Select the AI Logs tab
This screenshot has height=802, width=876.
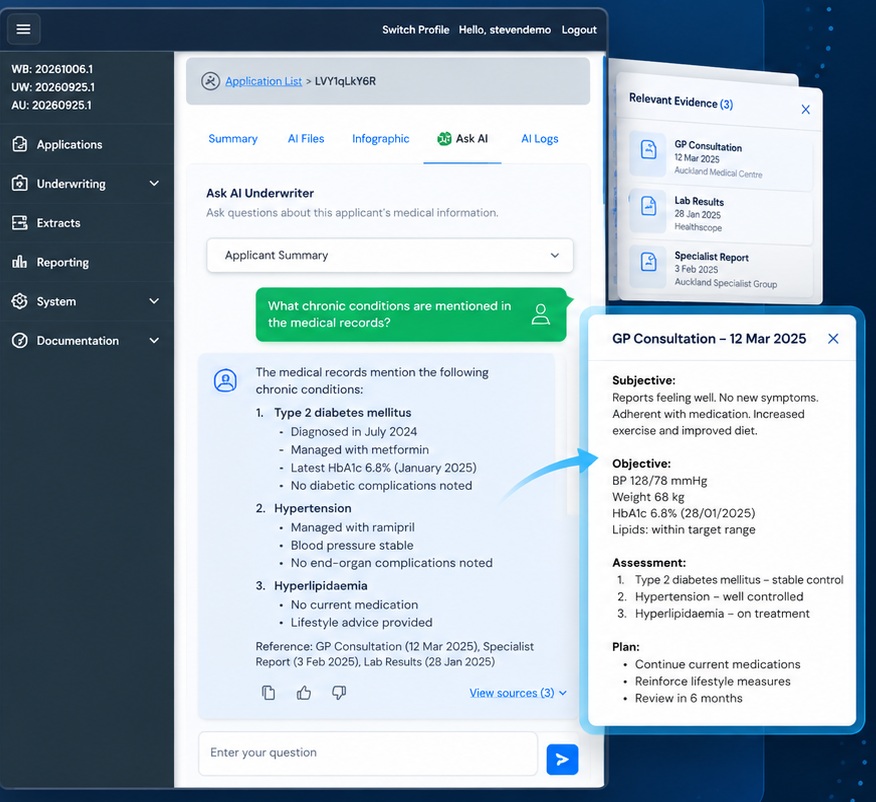(540, 139)
